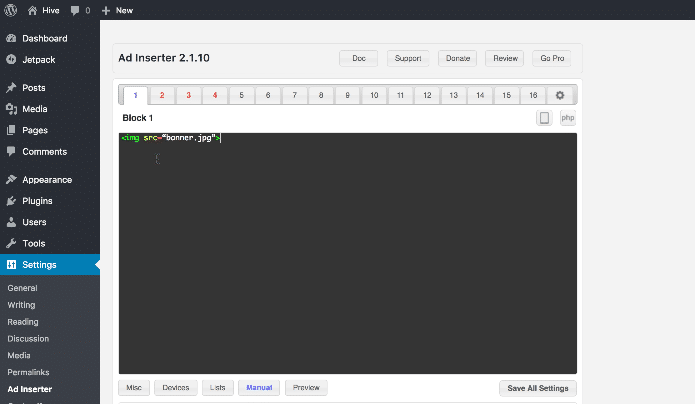Click the Preview button
This screenshot has height=404, width=695.
(x=306, y=388)
